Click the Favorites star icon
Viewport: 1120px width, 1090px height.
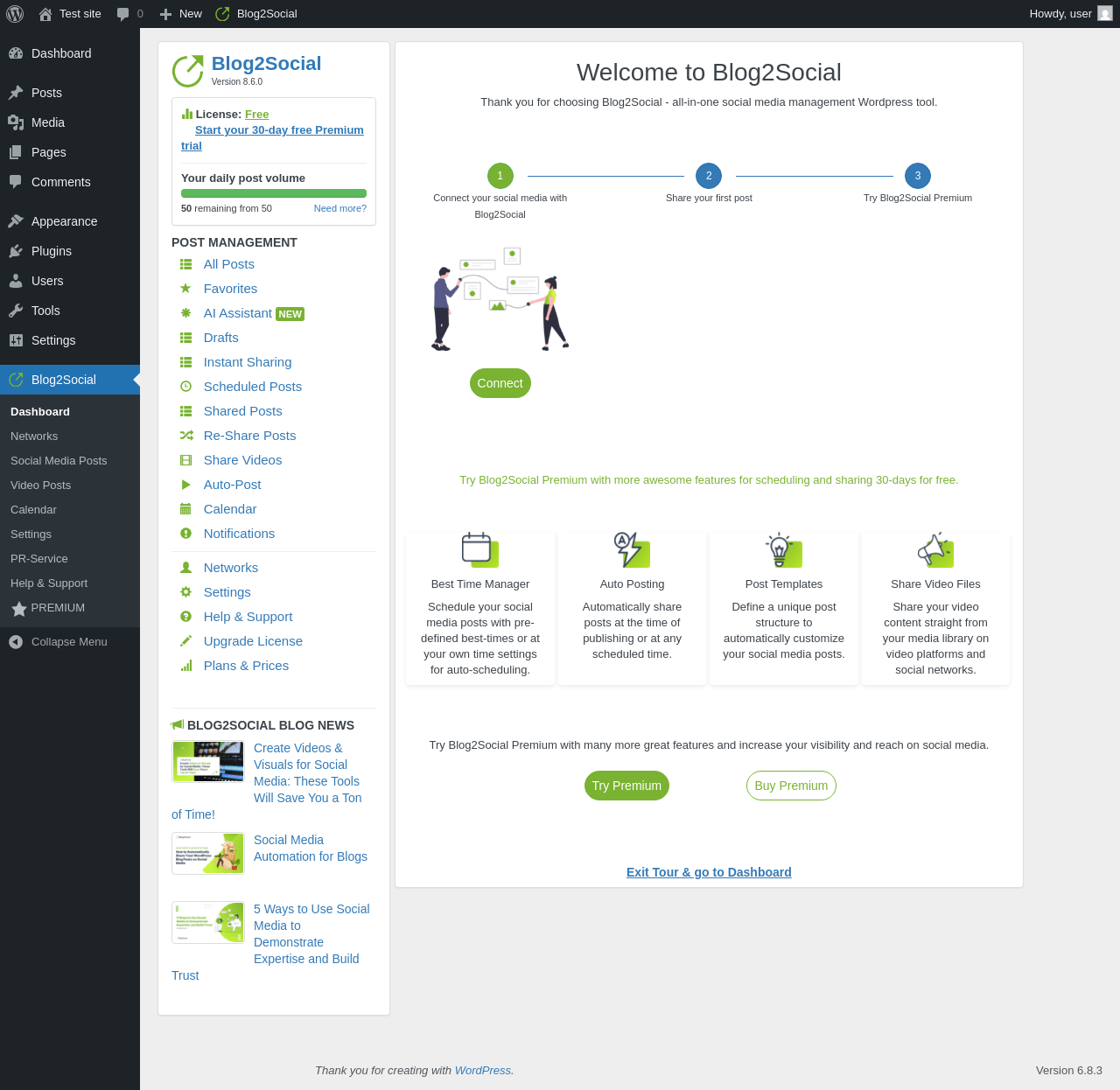tap(185, 289)
